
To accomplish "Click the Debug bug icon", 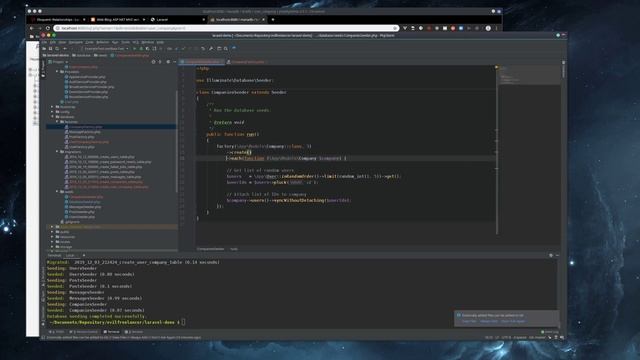I will coord(141,49).
